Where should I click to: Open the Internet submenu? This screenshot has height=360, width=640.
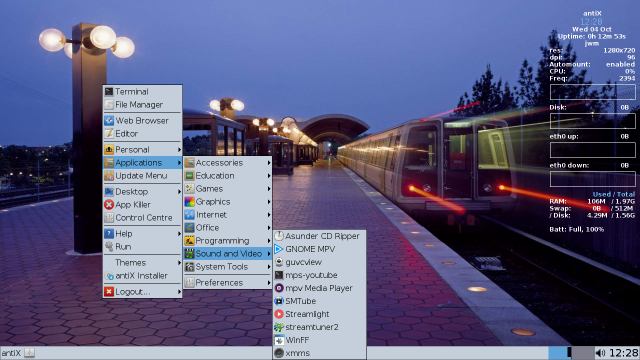[227, 215]
